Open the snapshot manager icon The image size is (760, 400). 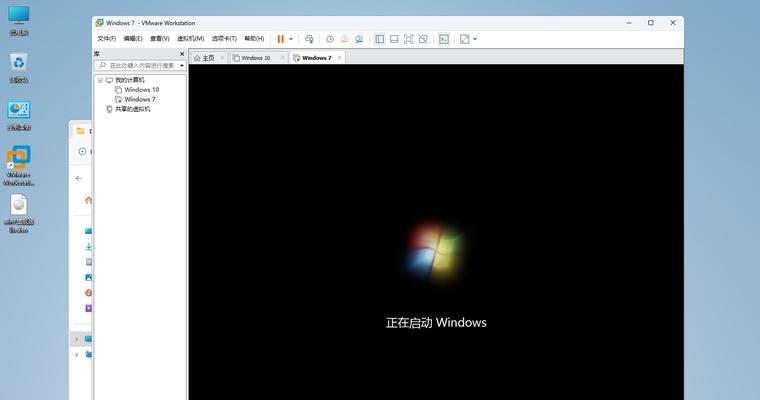pyautogui.click(x=359, y=39)
